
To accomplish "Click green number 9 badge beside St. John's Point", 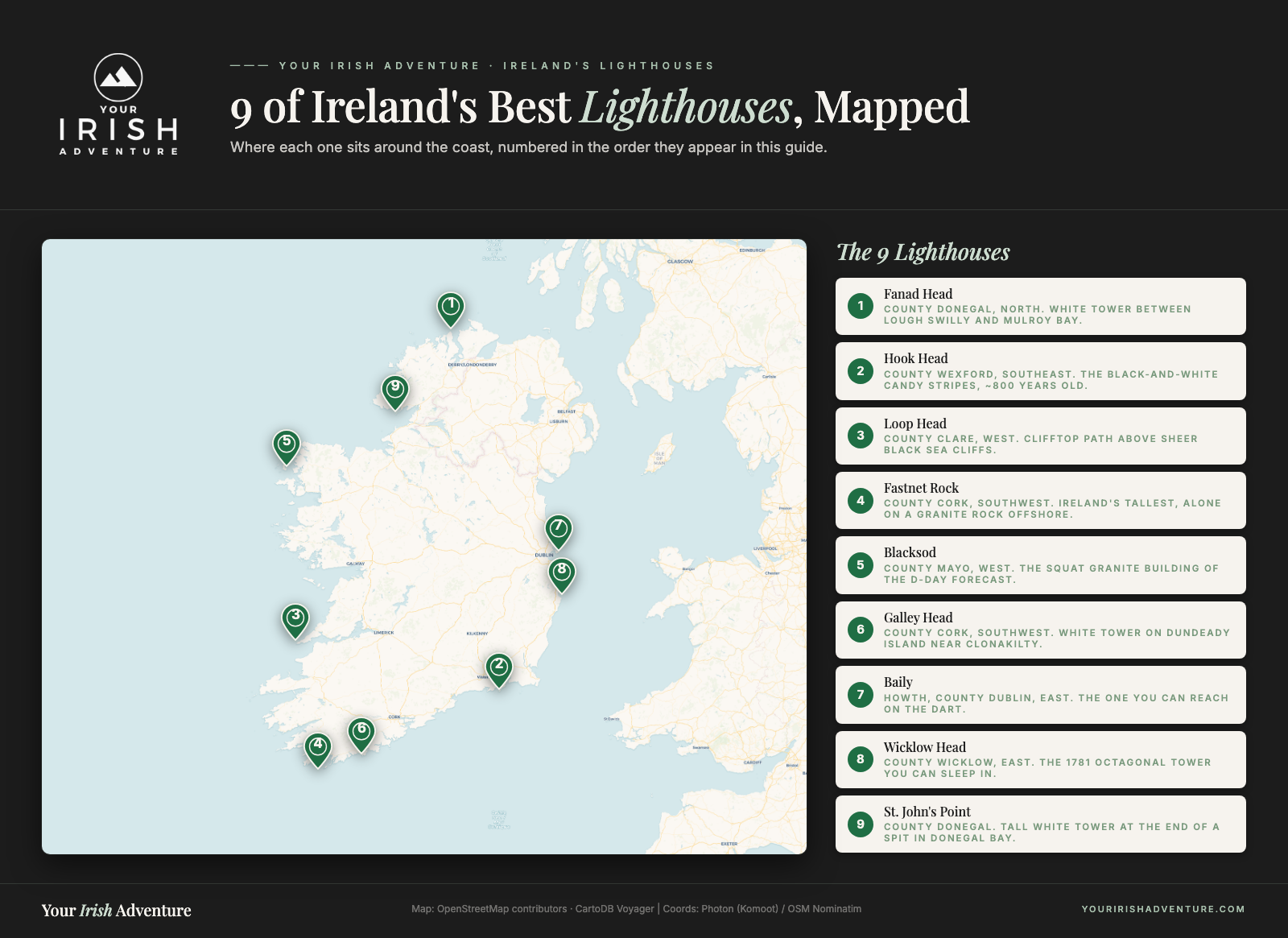I will click(x=861, y=824).
